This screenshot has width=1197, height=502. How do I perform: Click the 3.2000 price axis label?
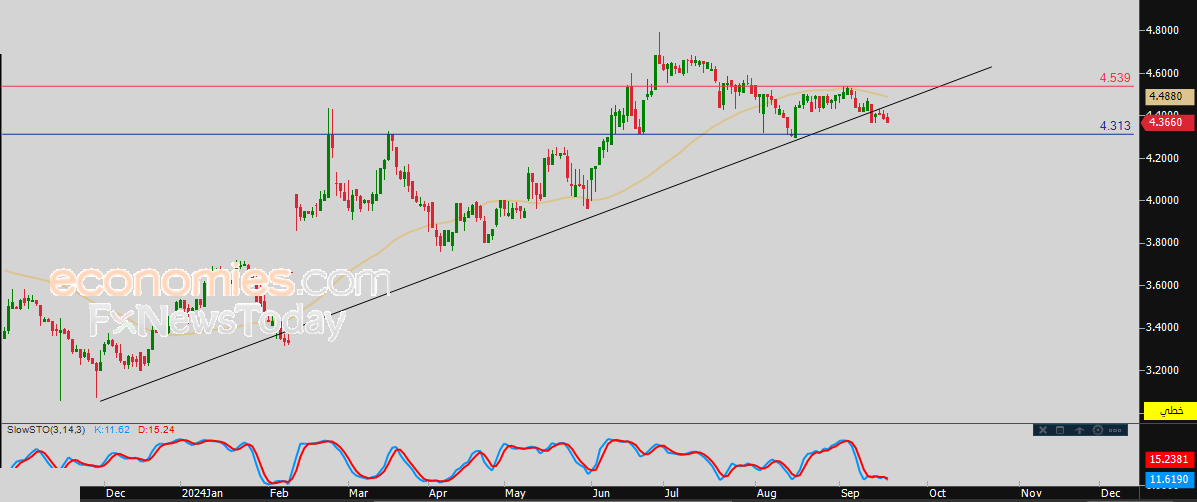(x=1163, y=370)
